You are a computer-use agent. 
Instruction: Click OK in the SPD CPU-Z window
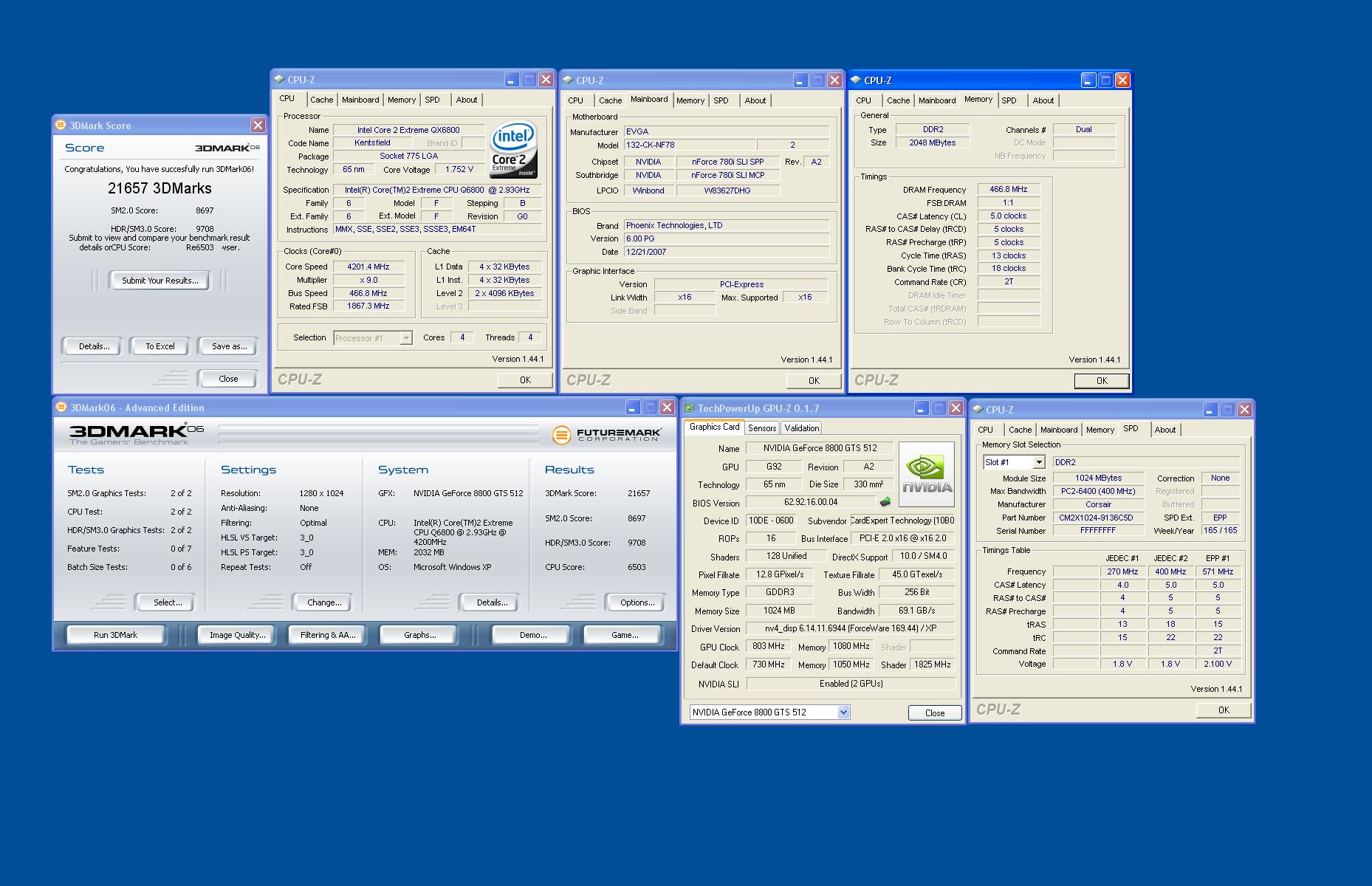click(x=1224, y=710)
